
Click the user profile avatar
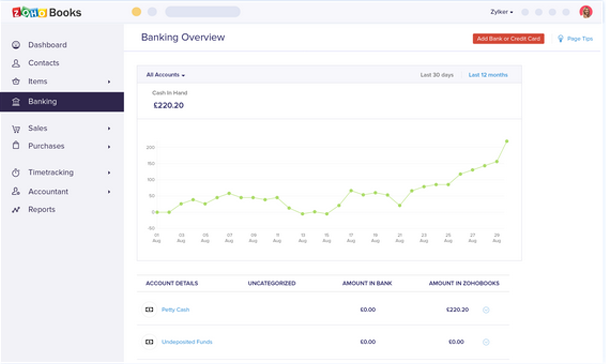pyautogui.click(x=586, y=12)
